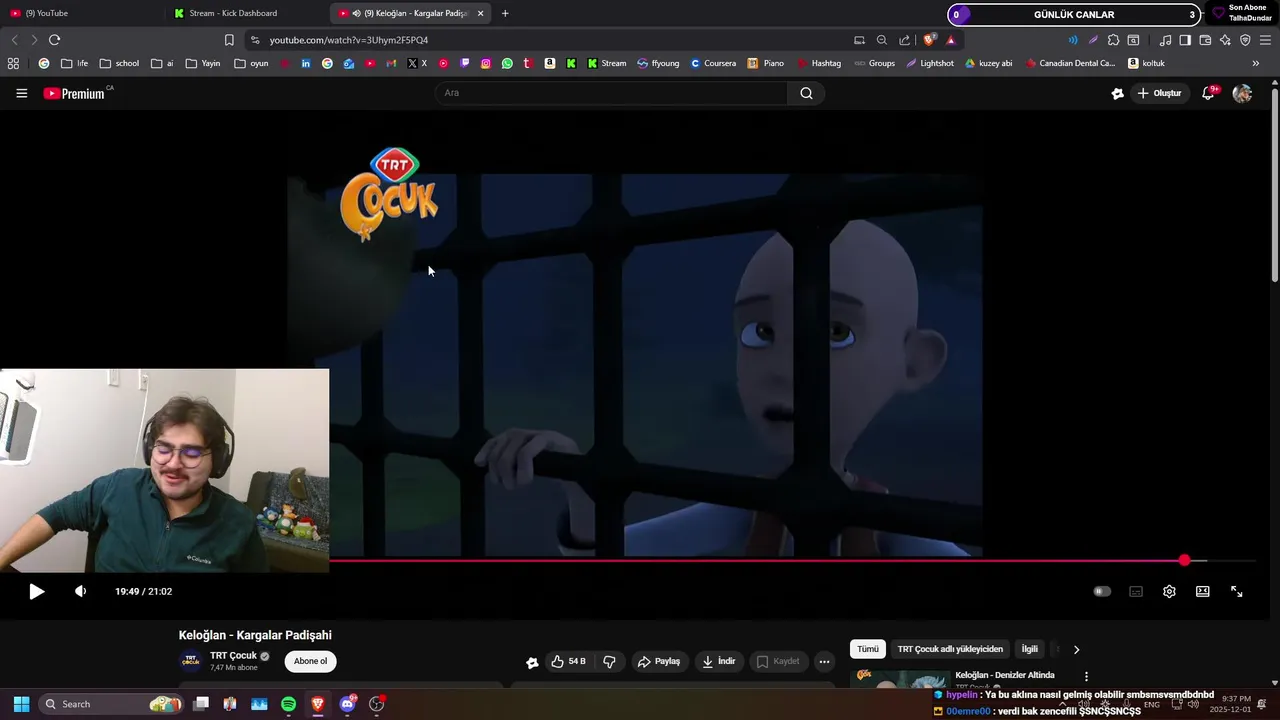Close the Keloğlan browser tab
This screenshot has height=720, width=1280.
(x=481, y=13)
